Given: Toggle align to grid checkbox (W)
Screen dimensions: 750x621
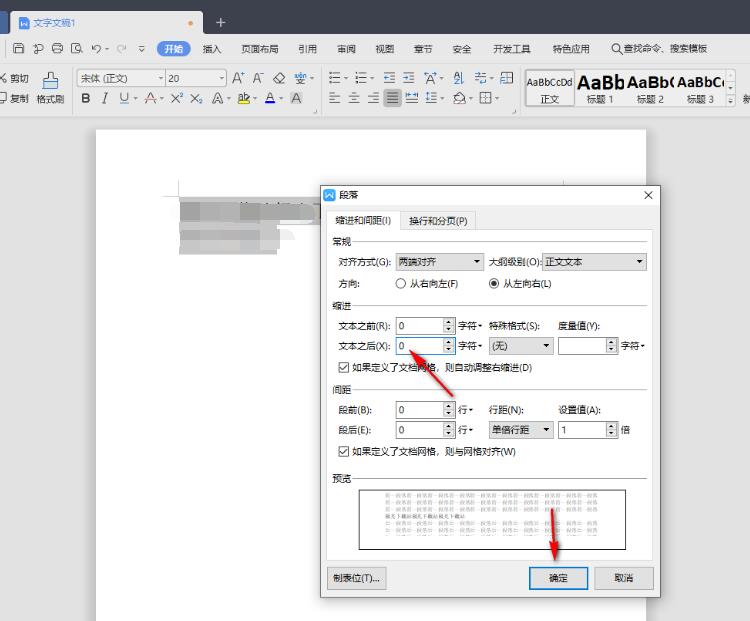Looking at the screenshot, I should click(343, 451).
